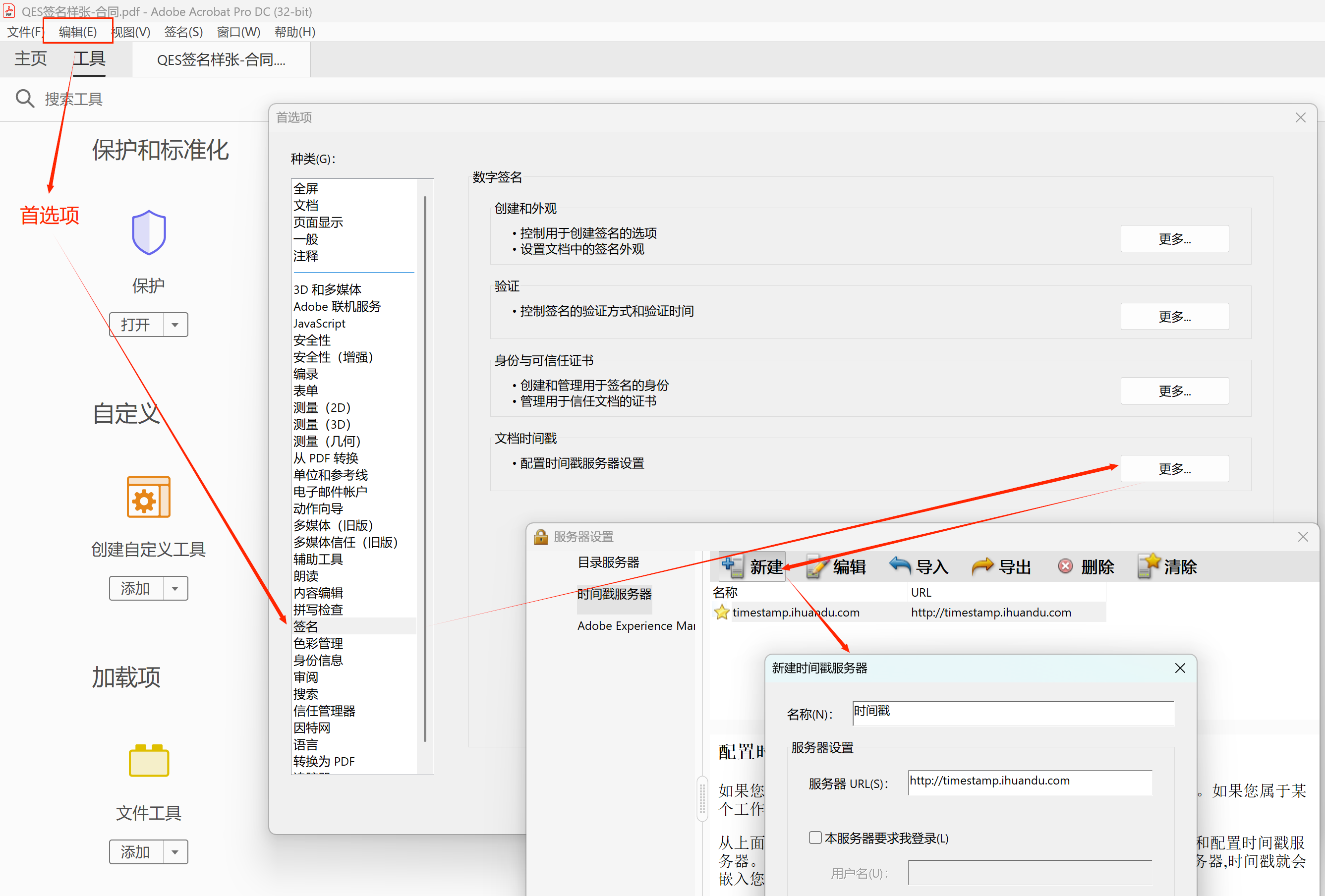Click 更多... next to the 验证 section
The image size is (1325, 896).
click(1174, 316)
